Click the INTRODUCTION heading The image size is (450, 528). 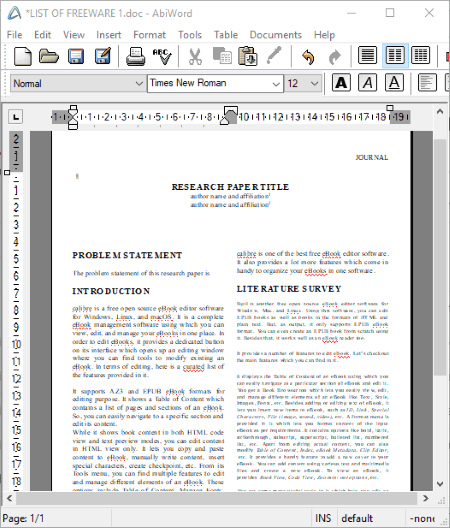[111, 291]
